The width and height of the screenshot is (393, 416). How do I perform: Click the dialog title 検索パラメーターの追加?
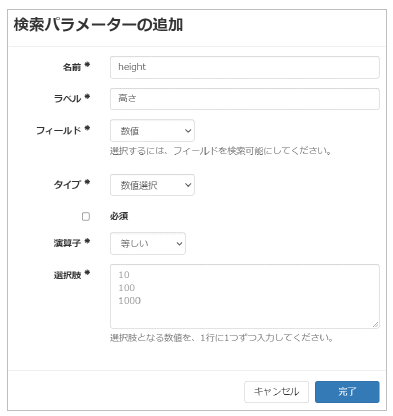click(98, 25)
